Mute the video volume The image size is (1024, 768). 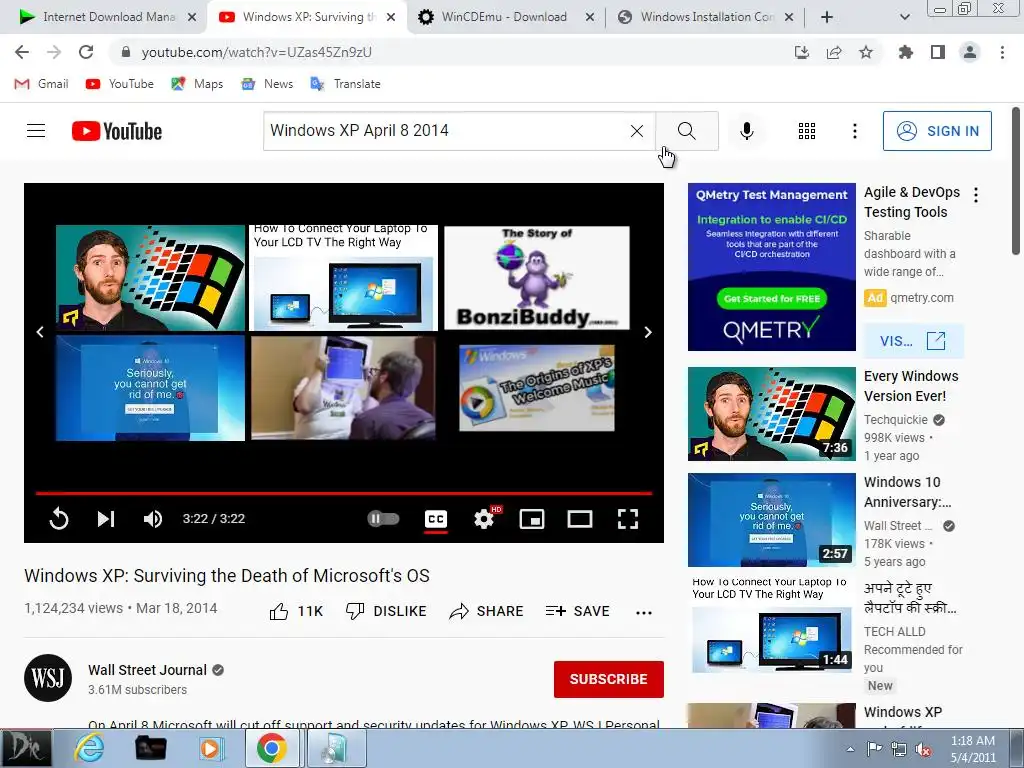(x=153, y=519)
